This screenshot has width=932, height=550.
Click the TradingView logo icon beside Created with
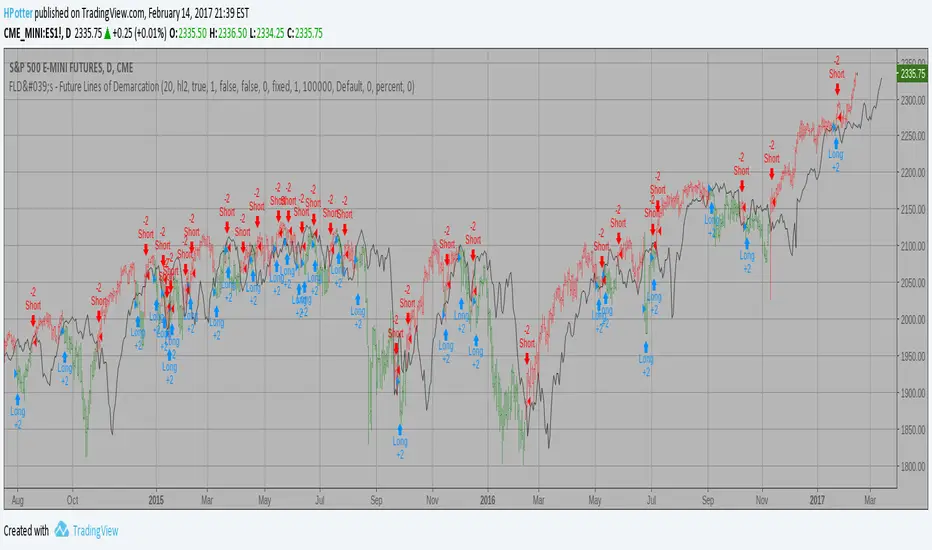tap(62, 530)
